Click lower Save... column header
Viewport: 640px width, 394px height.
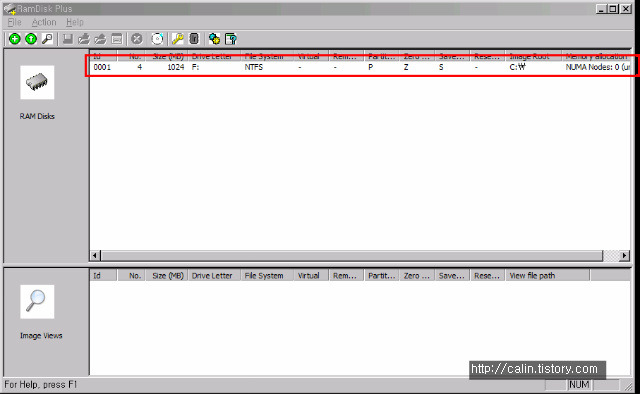click(452, 276)
